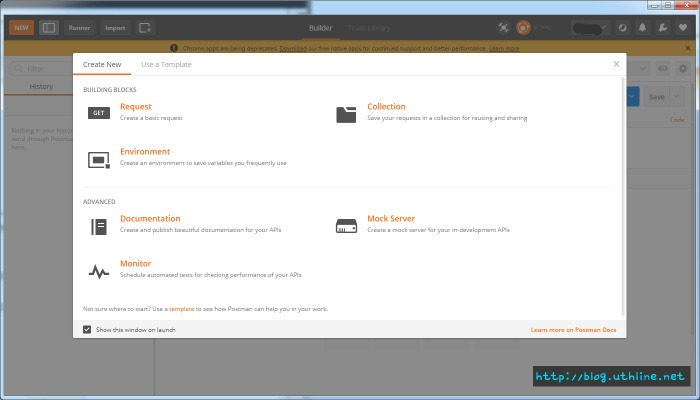
Task: Open settings wrench icon
Action: (663, 28)
